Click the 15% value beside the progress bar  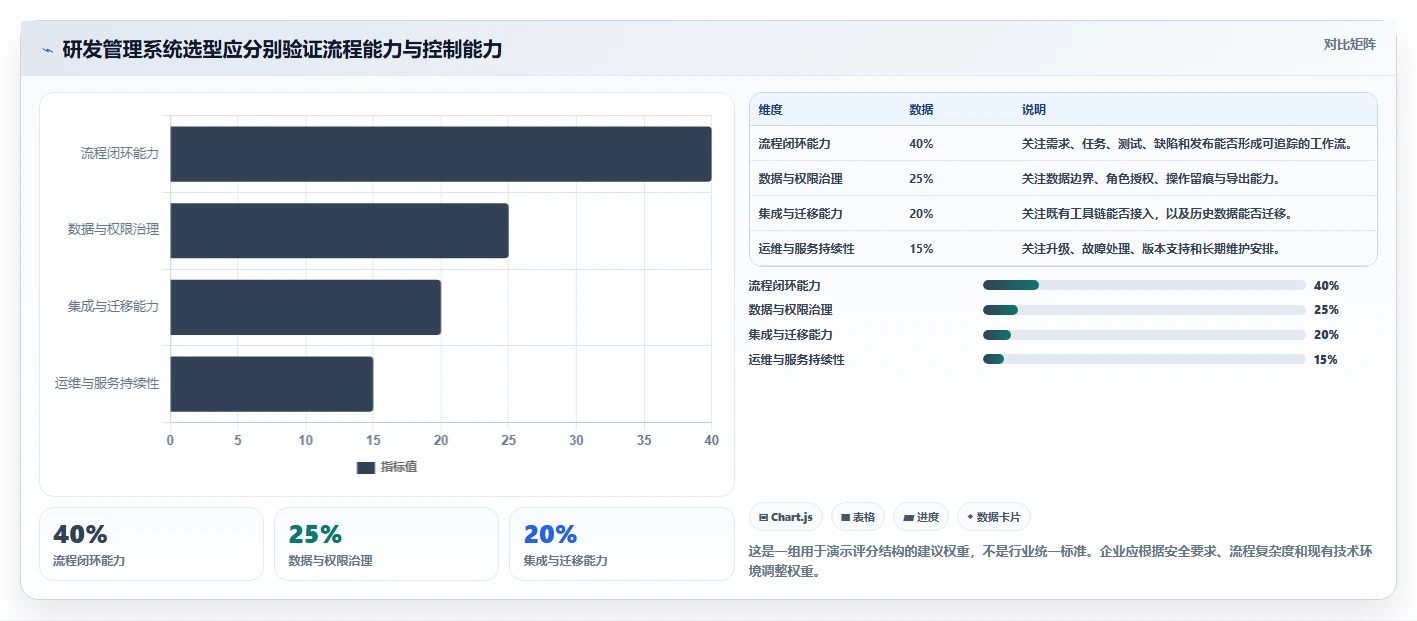click(1326, 359)
